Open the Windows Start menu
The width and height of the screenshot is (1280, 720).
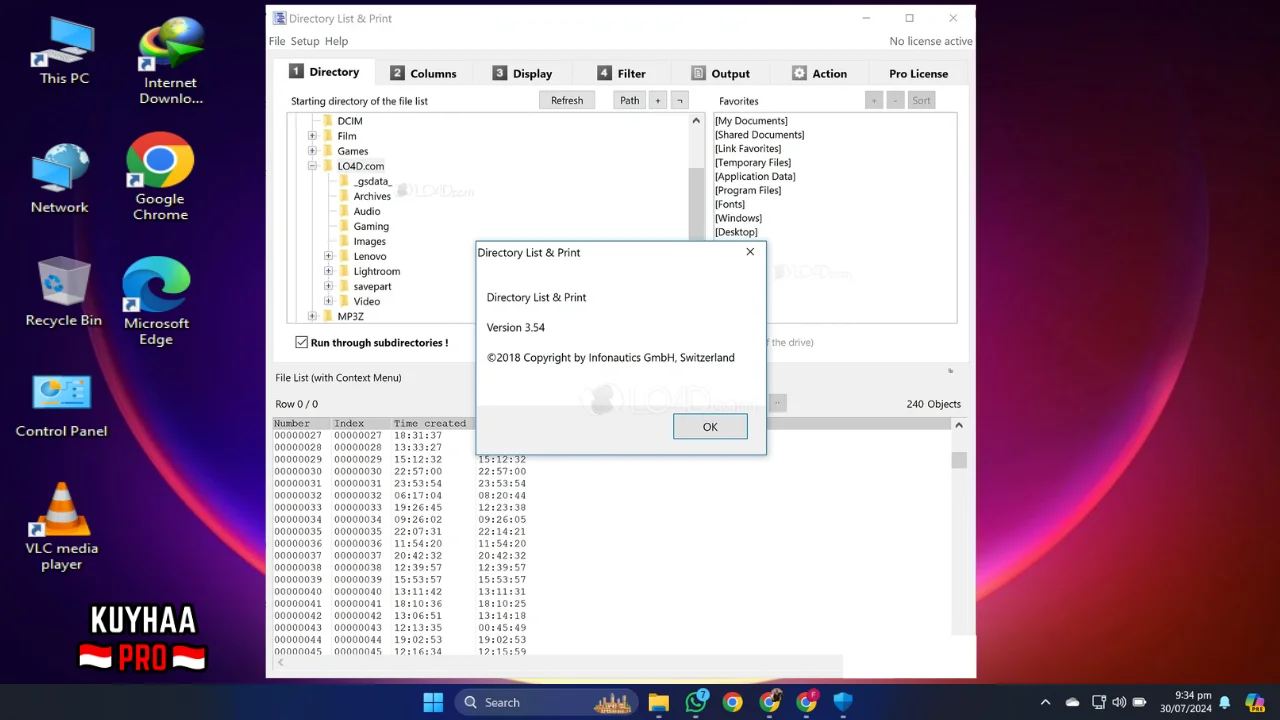(433, 702)
